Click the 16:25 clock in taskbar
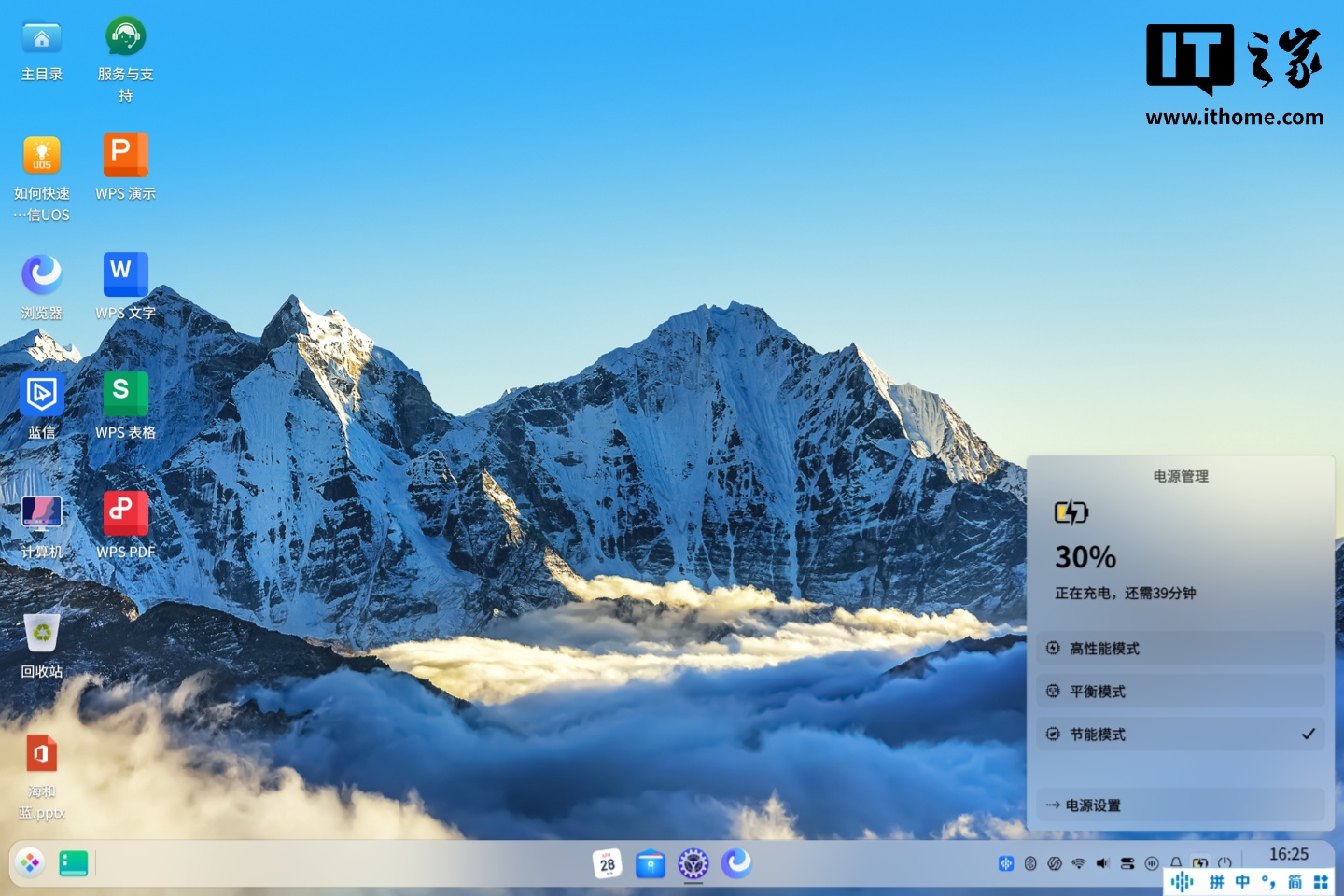Viewport: 1344px width, 896px height. point(1288,854)
